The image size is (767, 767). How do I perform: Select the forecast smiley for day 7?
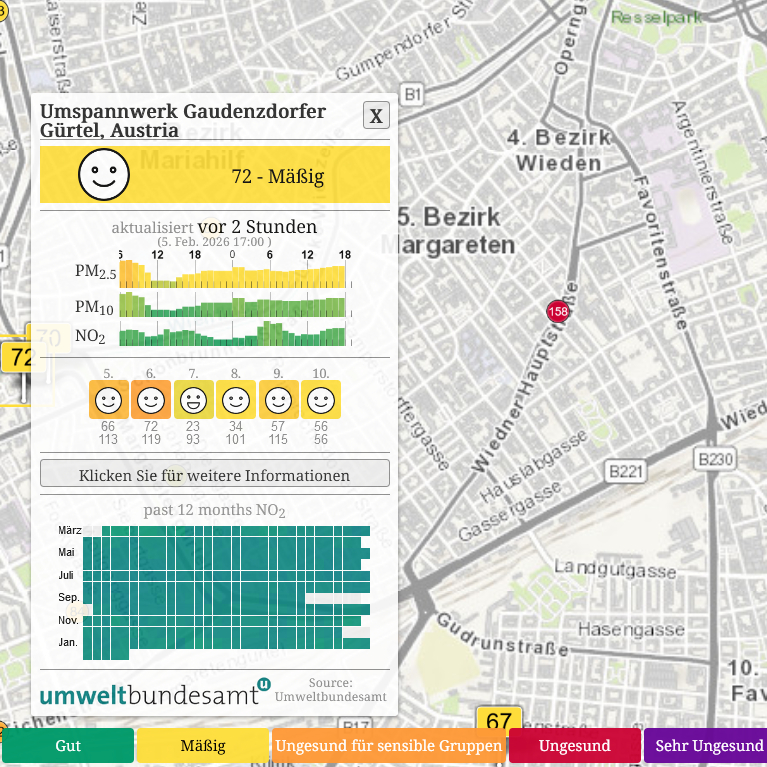click(193, 400)
